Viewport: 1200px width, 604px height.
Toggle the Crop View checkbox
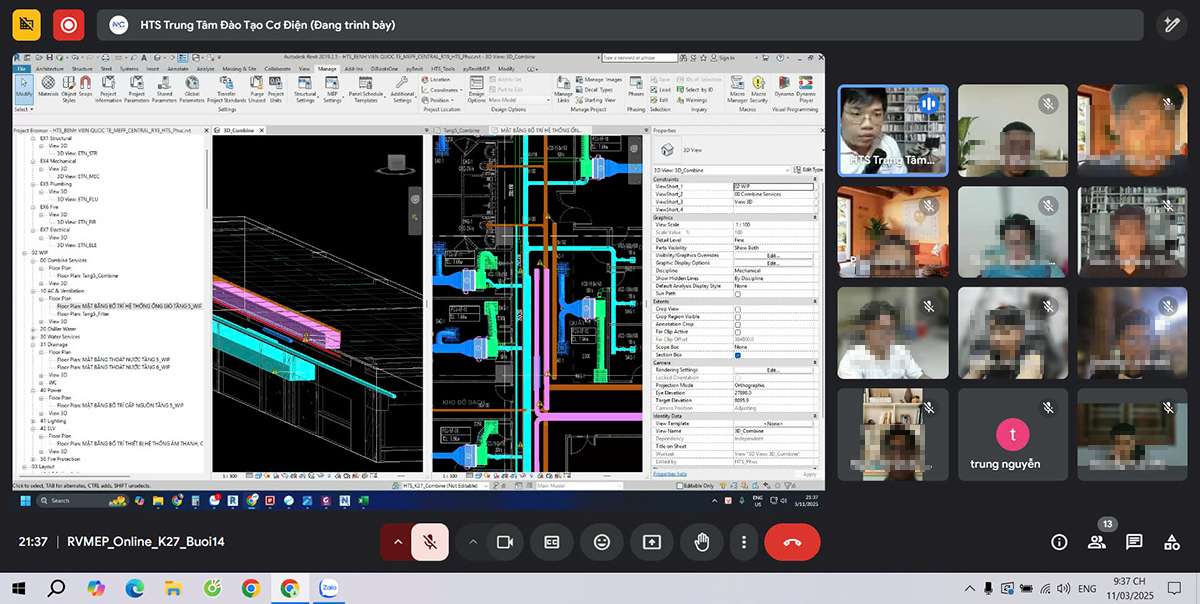pos(738,309)
